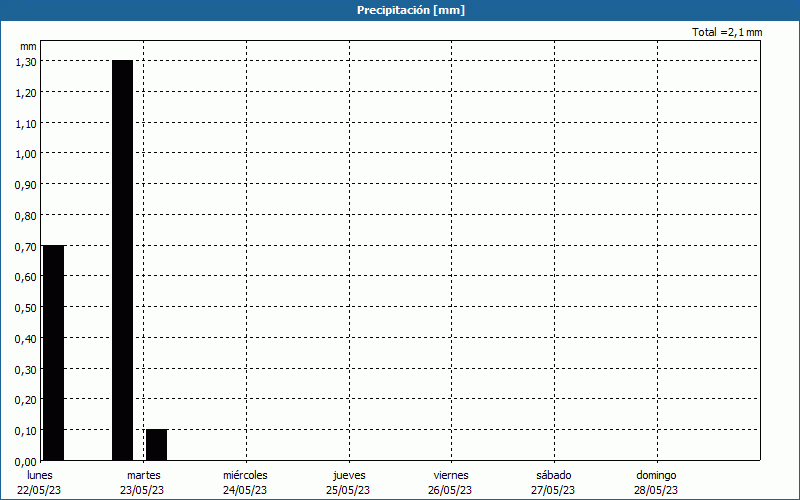The image size is (800, 500).
Task: Click the date "27/05/23"
Action: pos(553,490)
